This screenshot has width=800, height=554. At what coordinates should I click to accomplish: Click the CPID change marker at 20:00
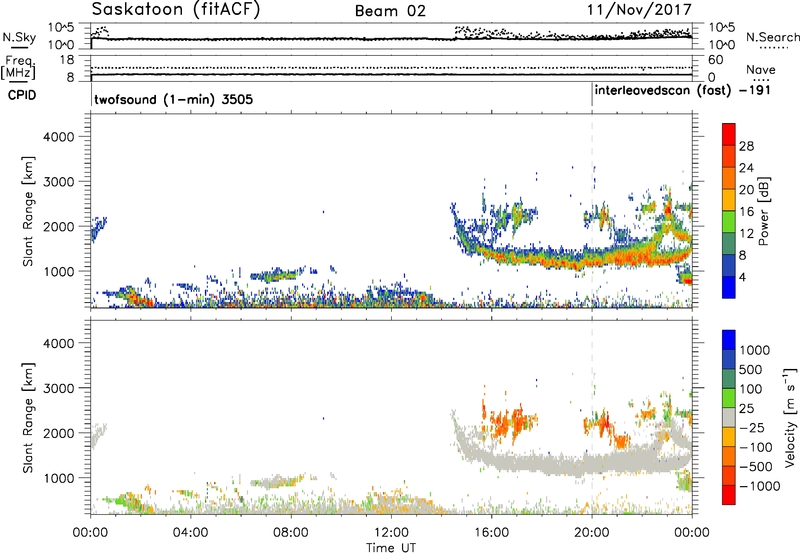click(592, 94)
